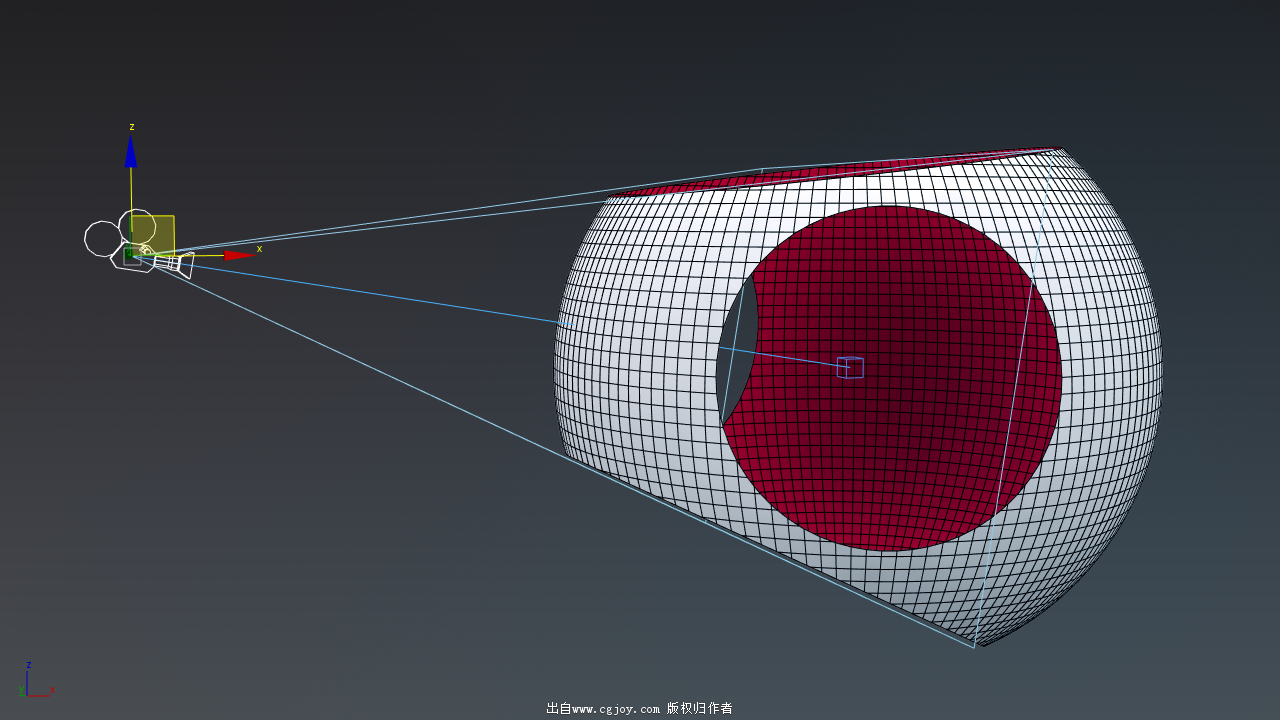Select the yellow XZ plane handle of the gizmo

tap(153, 235)
